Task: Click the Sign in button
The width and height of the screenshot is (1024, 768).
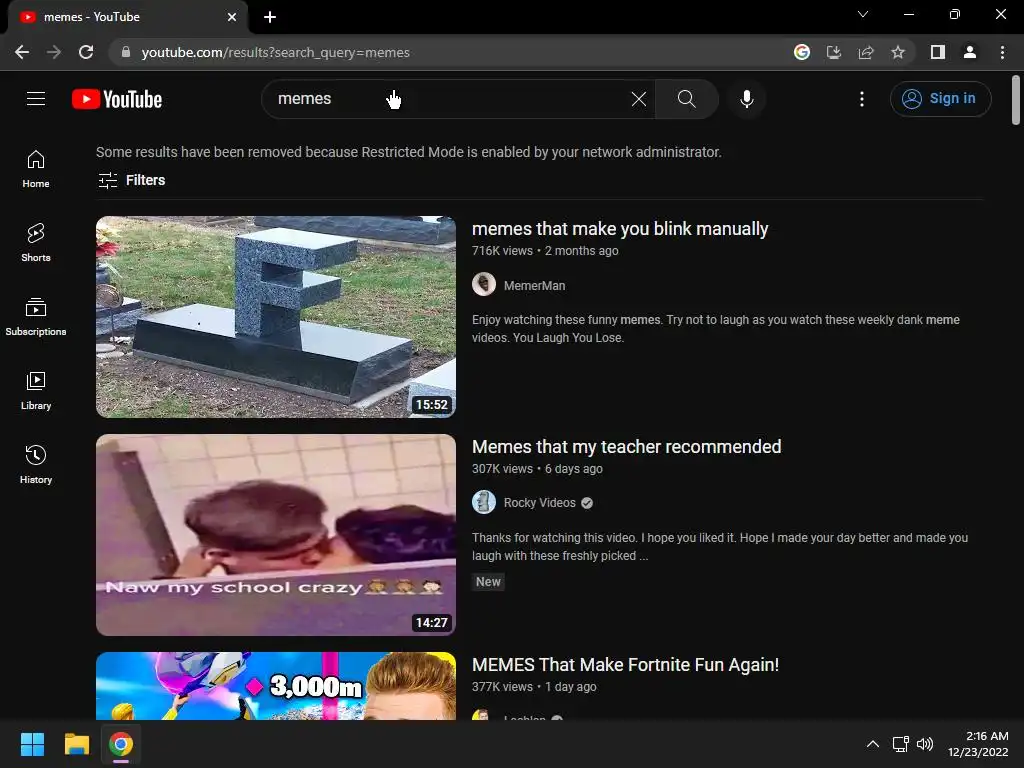Action: coord(940,99)
